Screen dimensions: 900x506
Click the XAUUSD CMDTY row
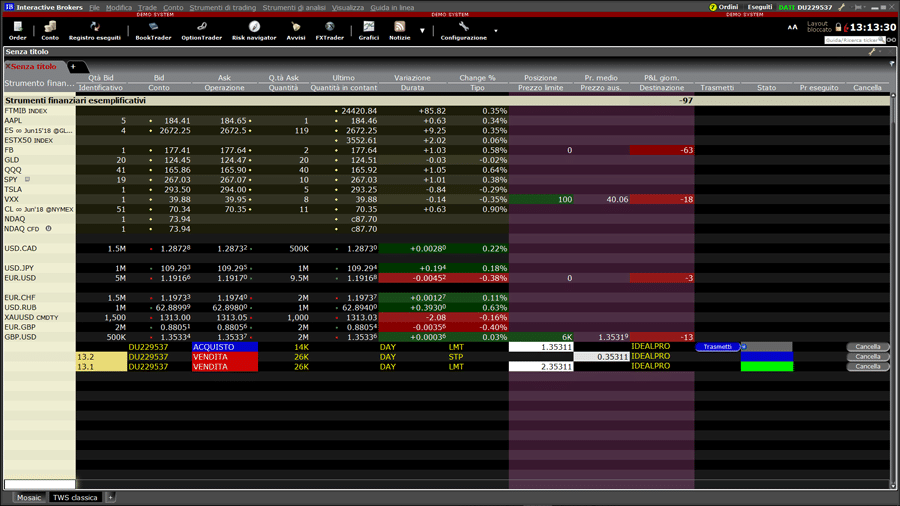(x=447, y=317)
